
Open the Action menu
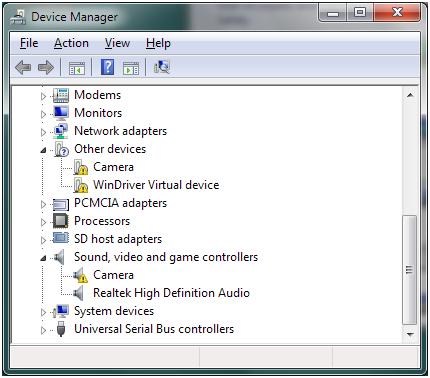pos(71,43)
